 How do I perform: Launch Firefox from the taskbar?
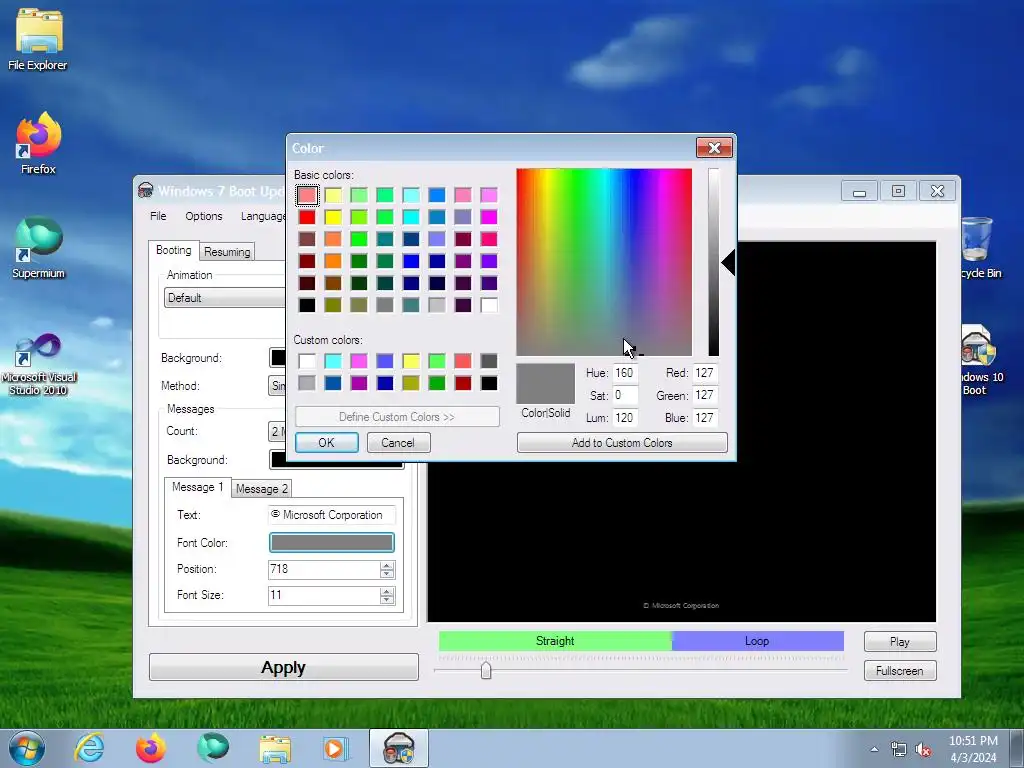150,748
